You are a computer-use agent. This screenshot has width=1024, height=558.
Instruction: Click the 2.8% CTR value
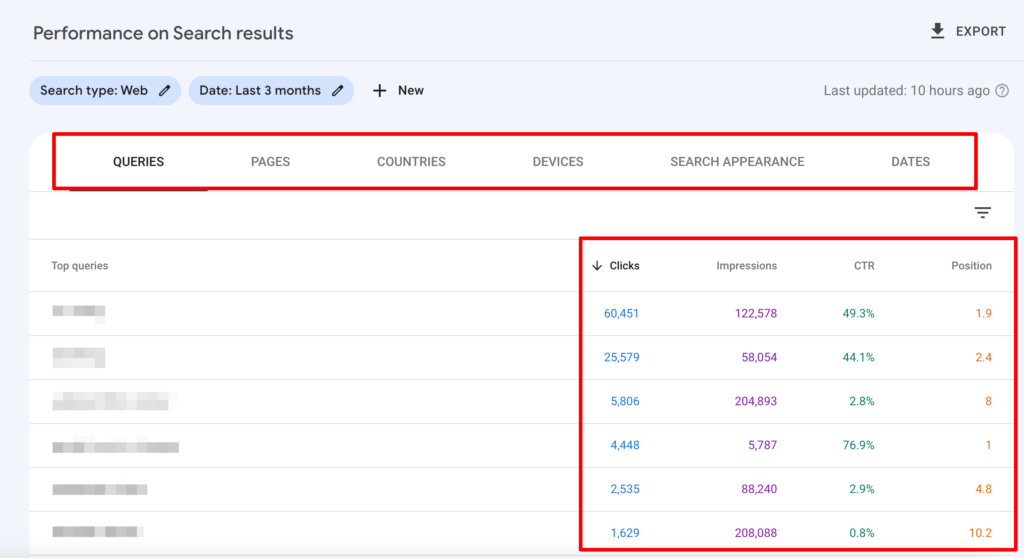(x=861, y=401)
